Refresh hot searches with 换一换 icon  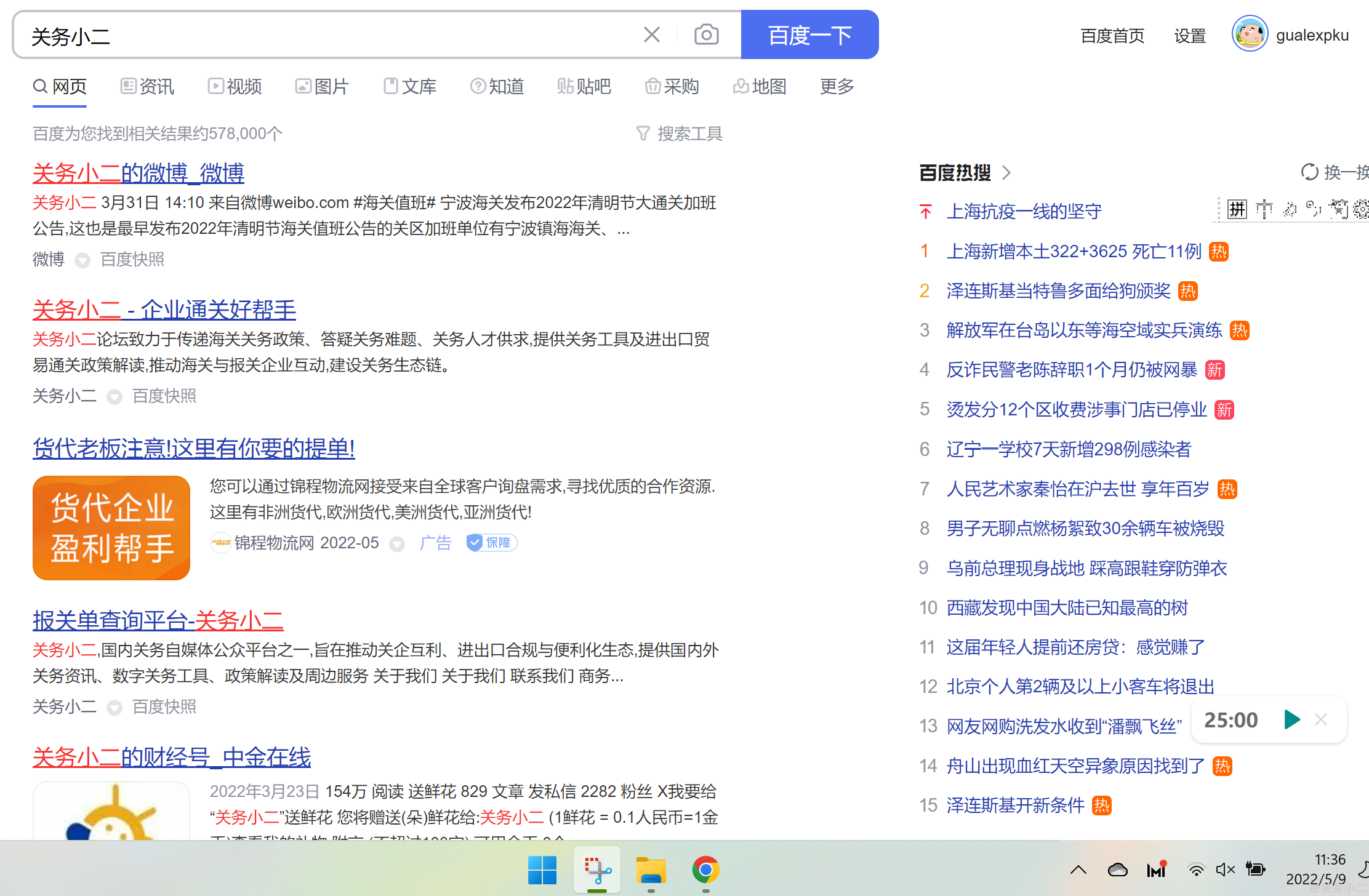[x=1310, y=172]
